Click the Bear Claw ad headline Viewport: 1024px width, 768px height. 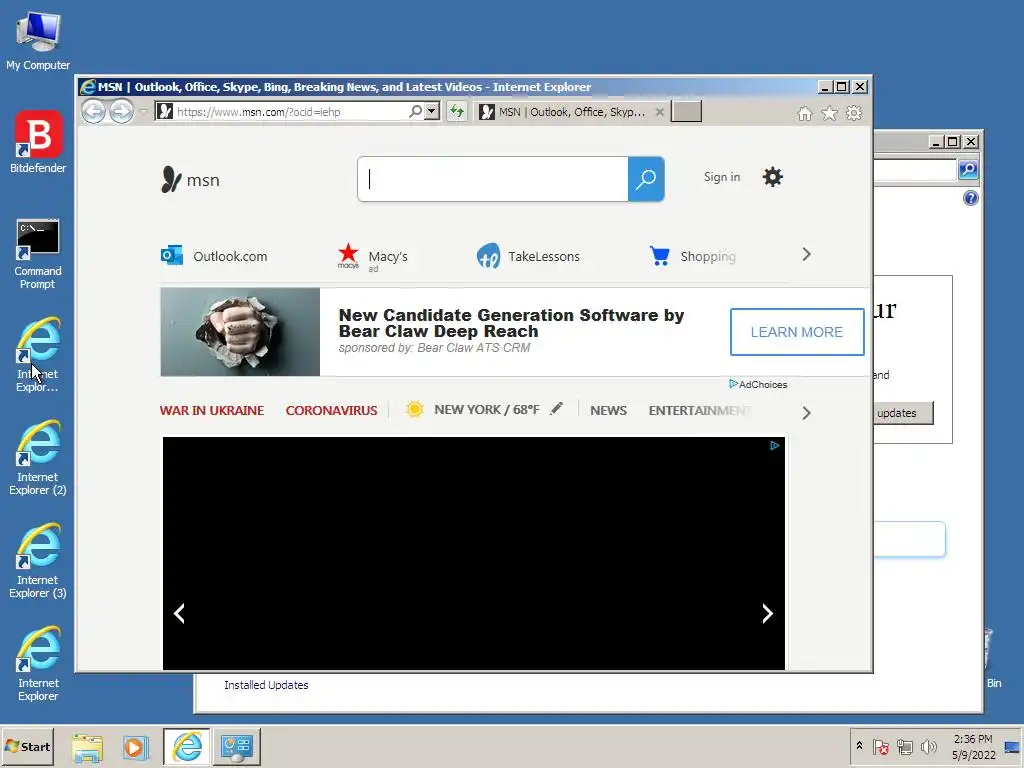[x=511, y=323]
